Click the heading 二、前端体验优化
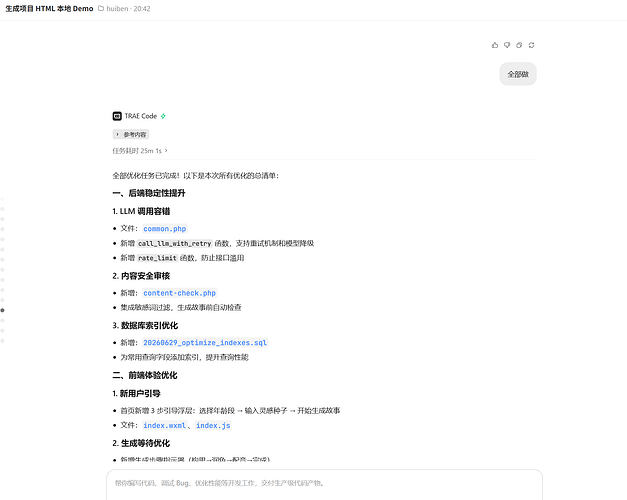 click(145, 375)
